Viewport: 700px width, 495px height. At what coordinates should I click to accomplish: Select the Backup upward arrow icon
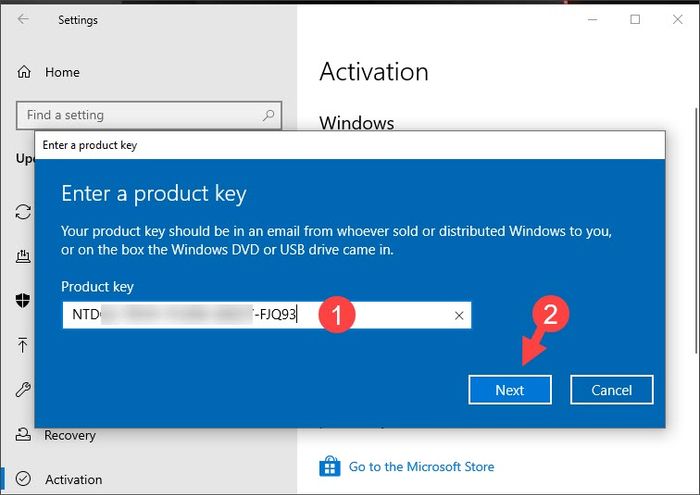click(x=23, y=345)
